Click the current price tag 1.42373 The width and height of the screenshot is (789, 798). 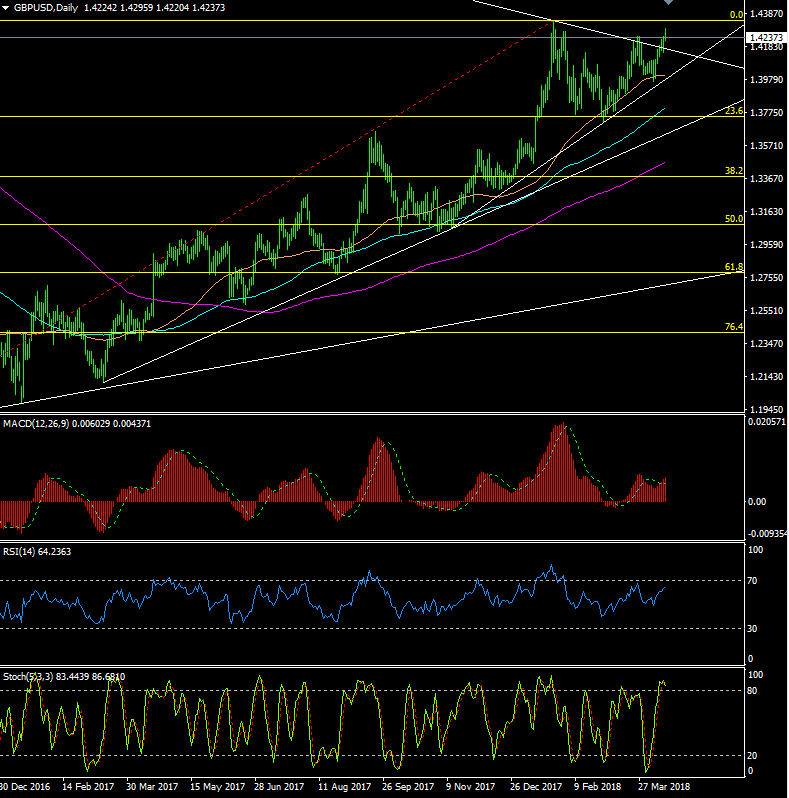(x=765, y=37)
